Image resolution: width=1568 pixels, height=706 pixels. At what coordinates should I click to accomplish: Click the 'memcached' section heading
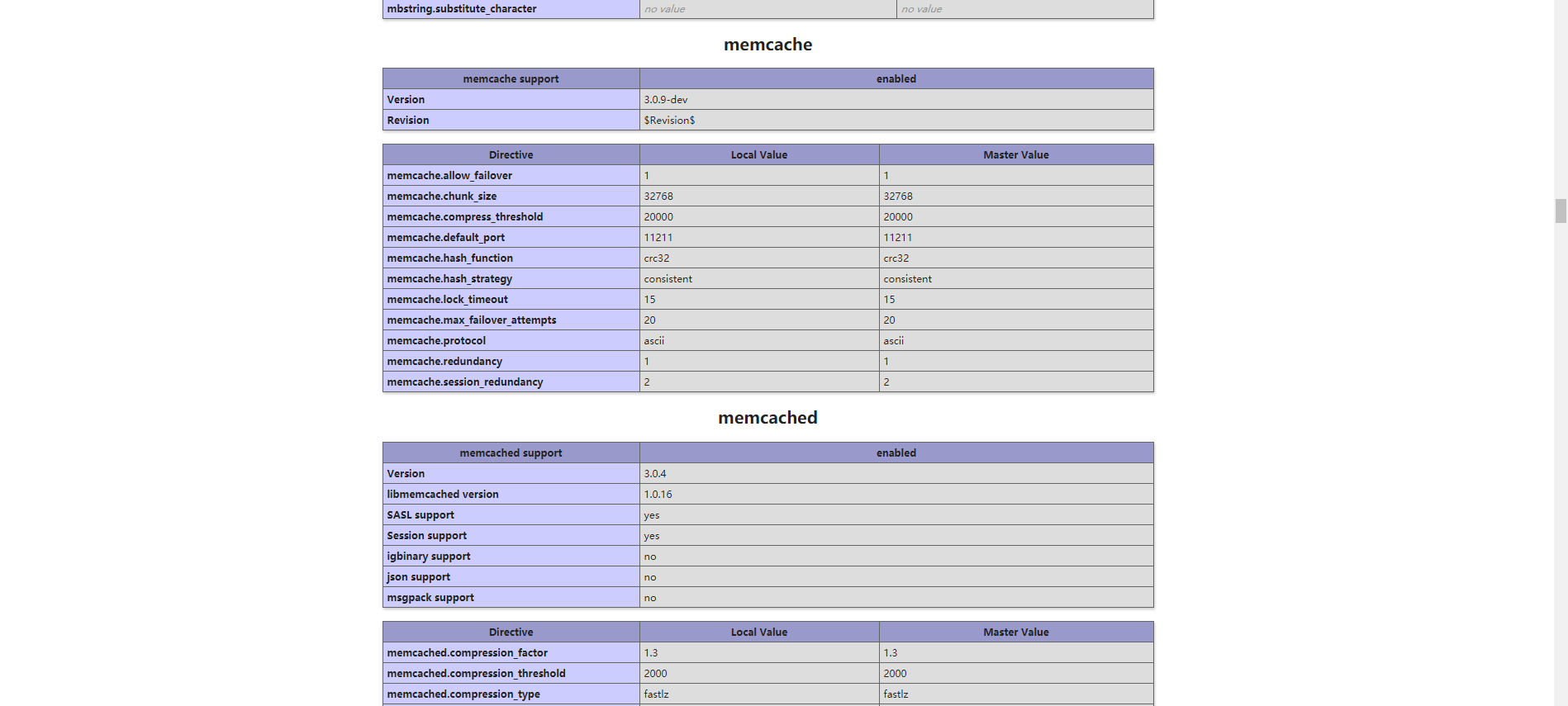[767, 418]
